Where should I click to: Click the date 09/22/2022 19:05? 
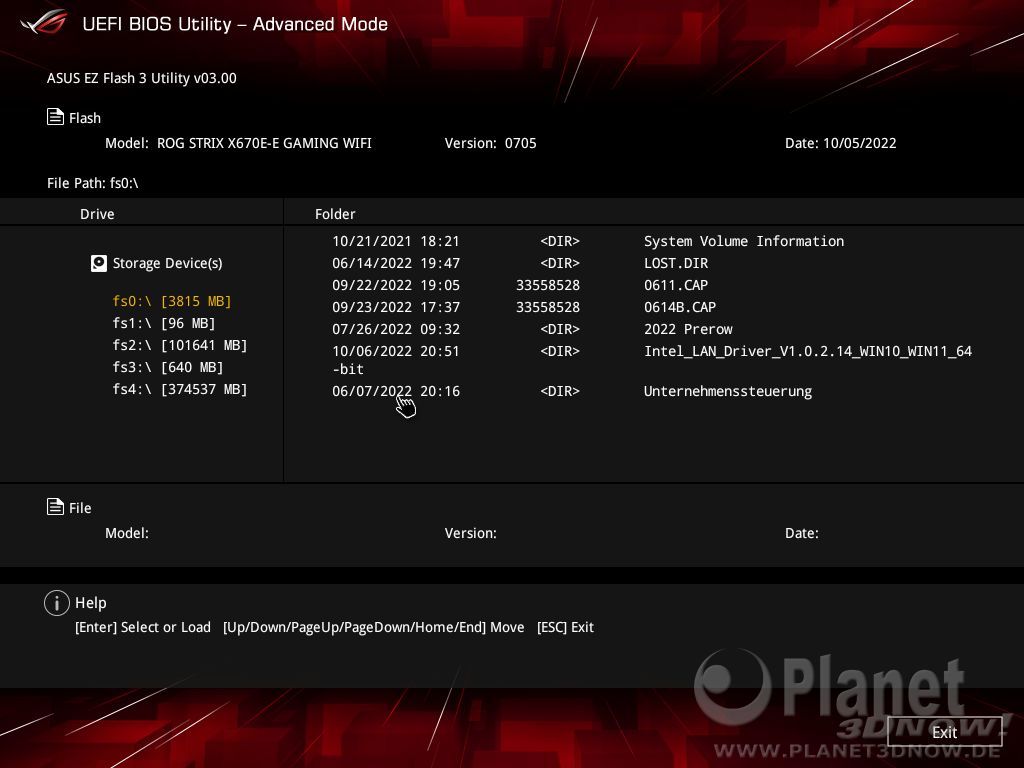396,285
